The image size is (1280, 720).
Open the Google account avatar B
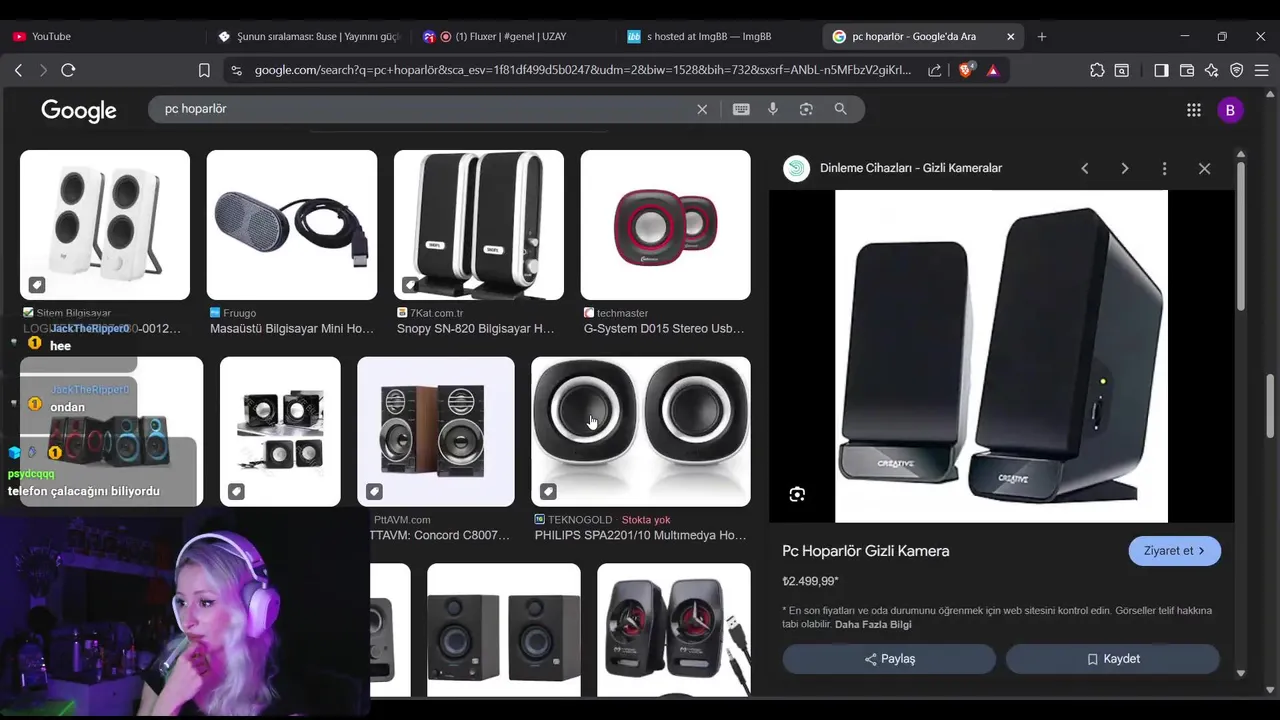[1230, 110]
